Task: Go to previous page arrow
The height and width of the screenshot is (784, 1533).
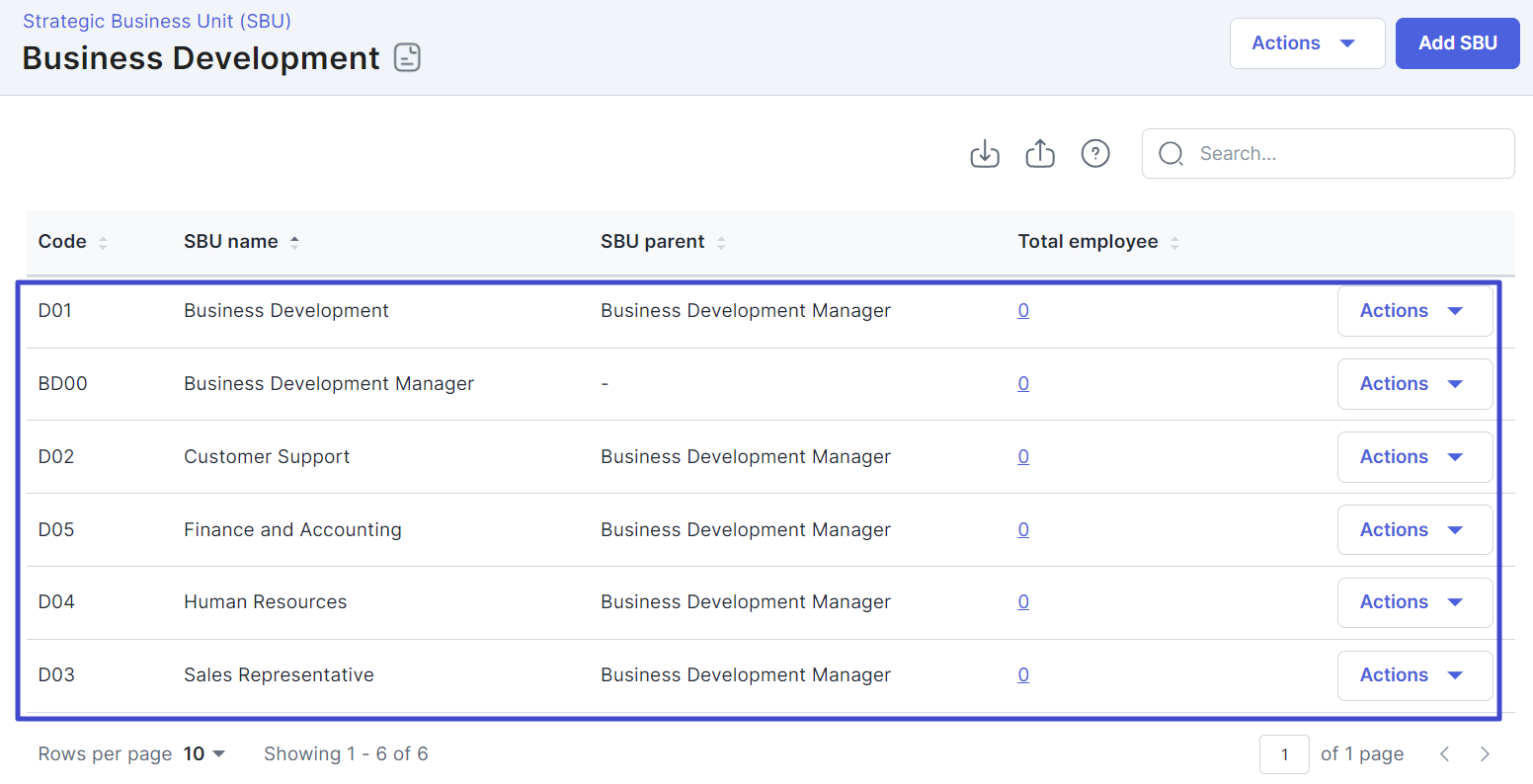Action: tap(1445, 753)
